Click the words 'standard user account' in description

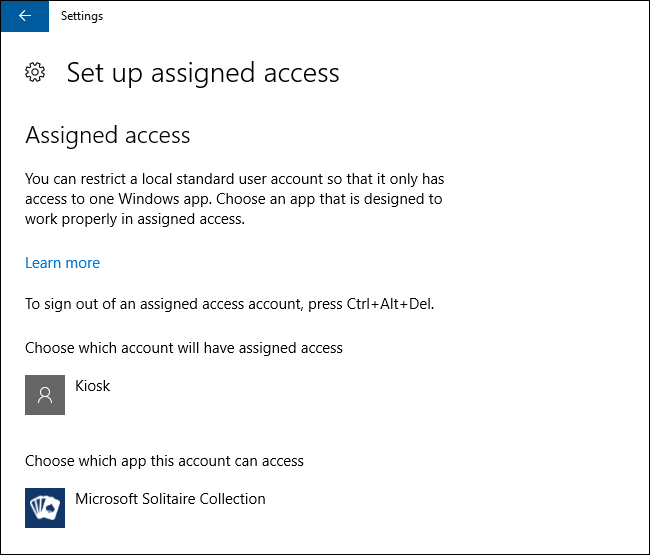(234, 179)
